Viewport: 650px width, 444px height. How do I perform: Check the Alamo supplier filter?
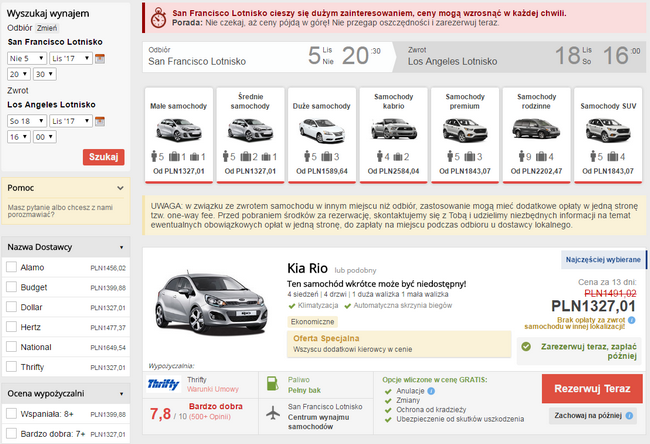(11, 268)
